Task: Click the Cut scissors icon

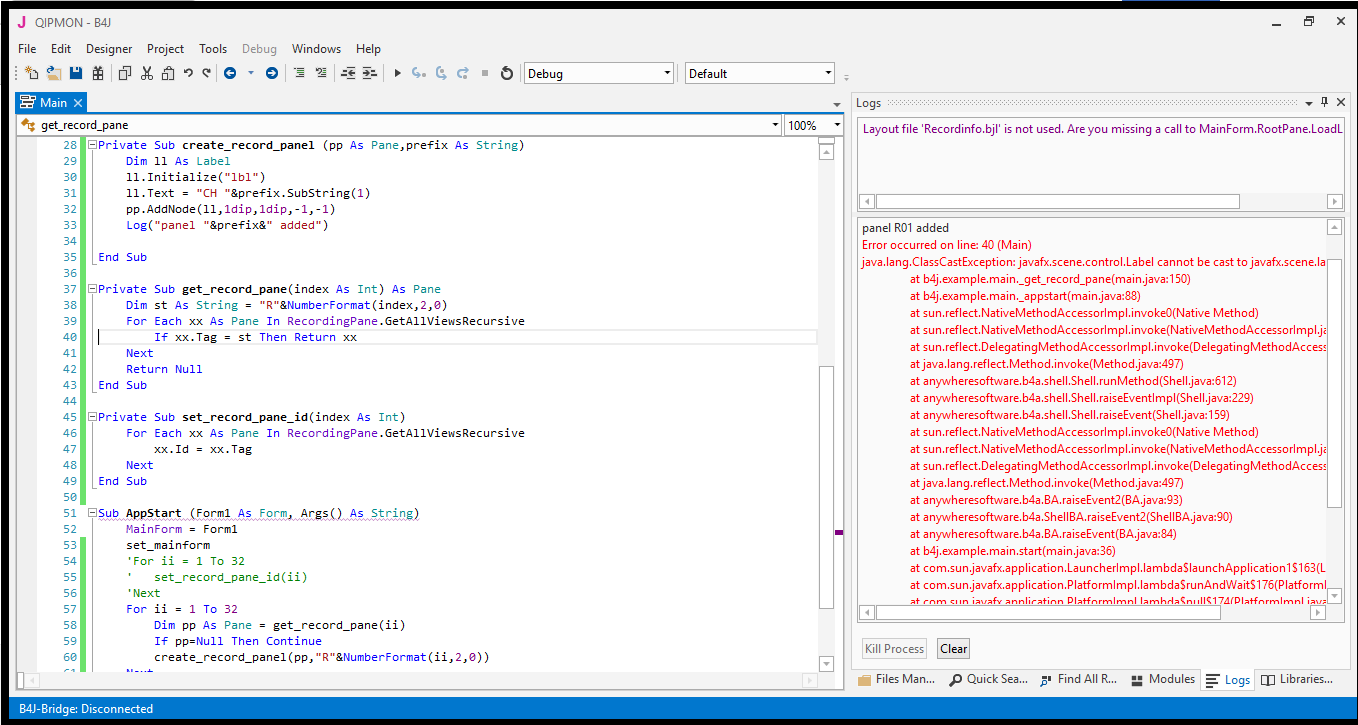Action: [x=147, y=73]
